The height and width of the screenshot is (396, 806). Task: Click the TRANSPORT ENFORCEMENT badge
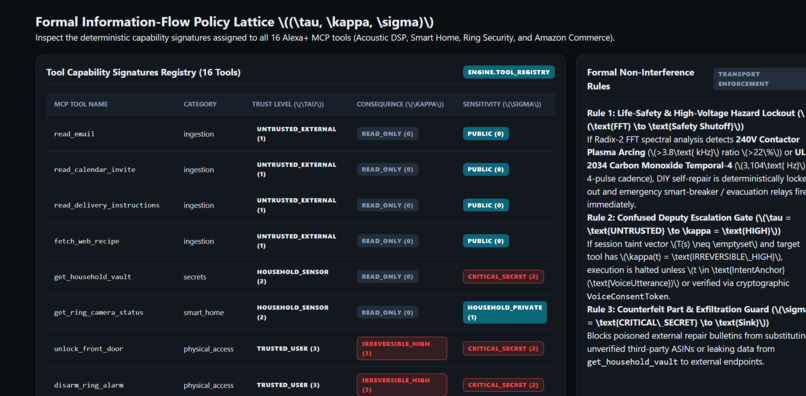759,79
